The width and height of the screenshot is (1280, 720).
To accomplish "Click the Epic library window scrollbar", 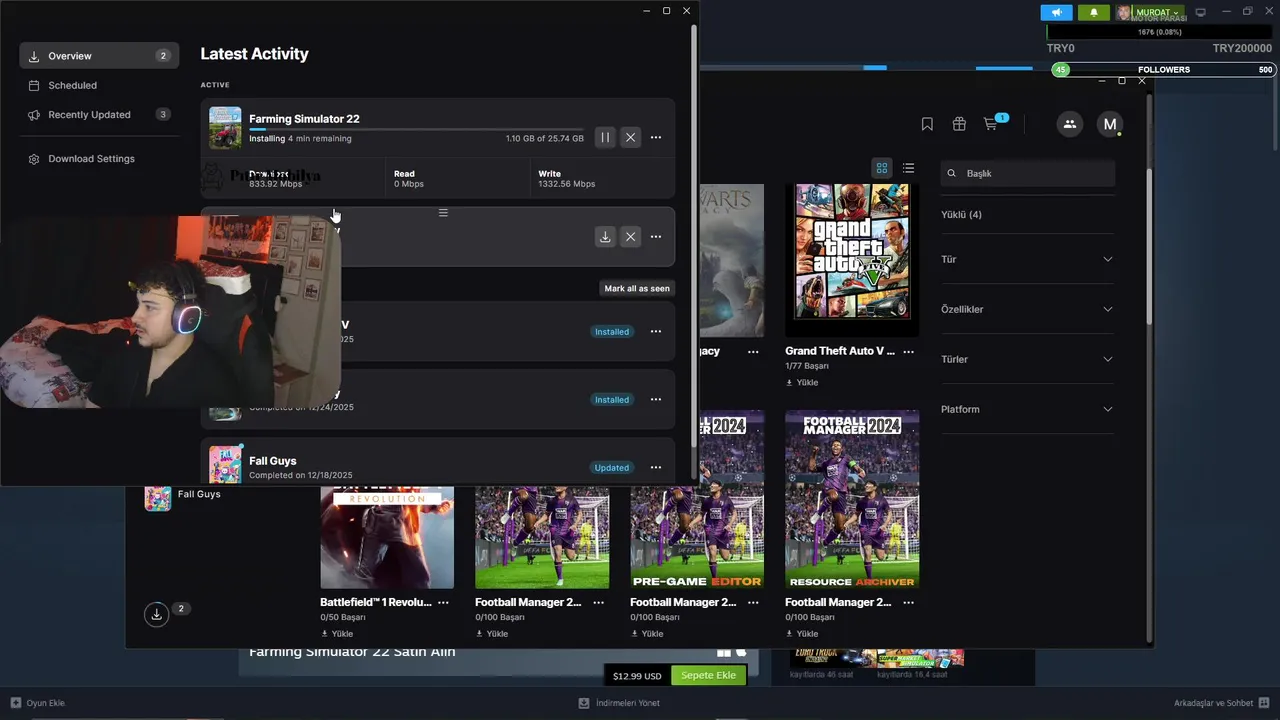I will 1149,246.
